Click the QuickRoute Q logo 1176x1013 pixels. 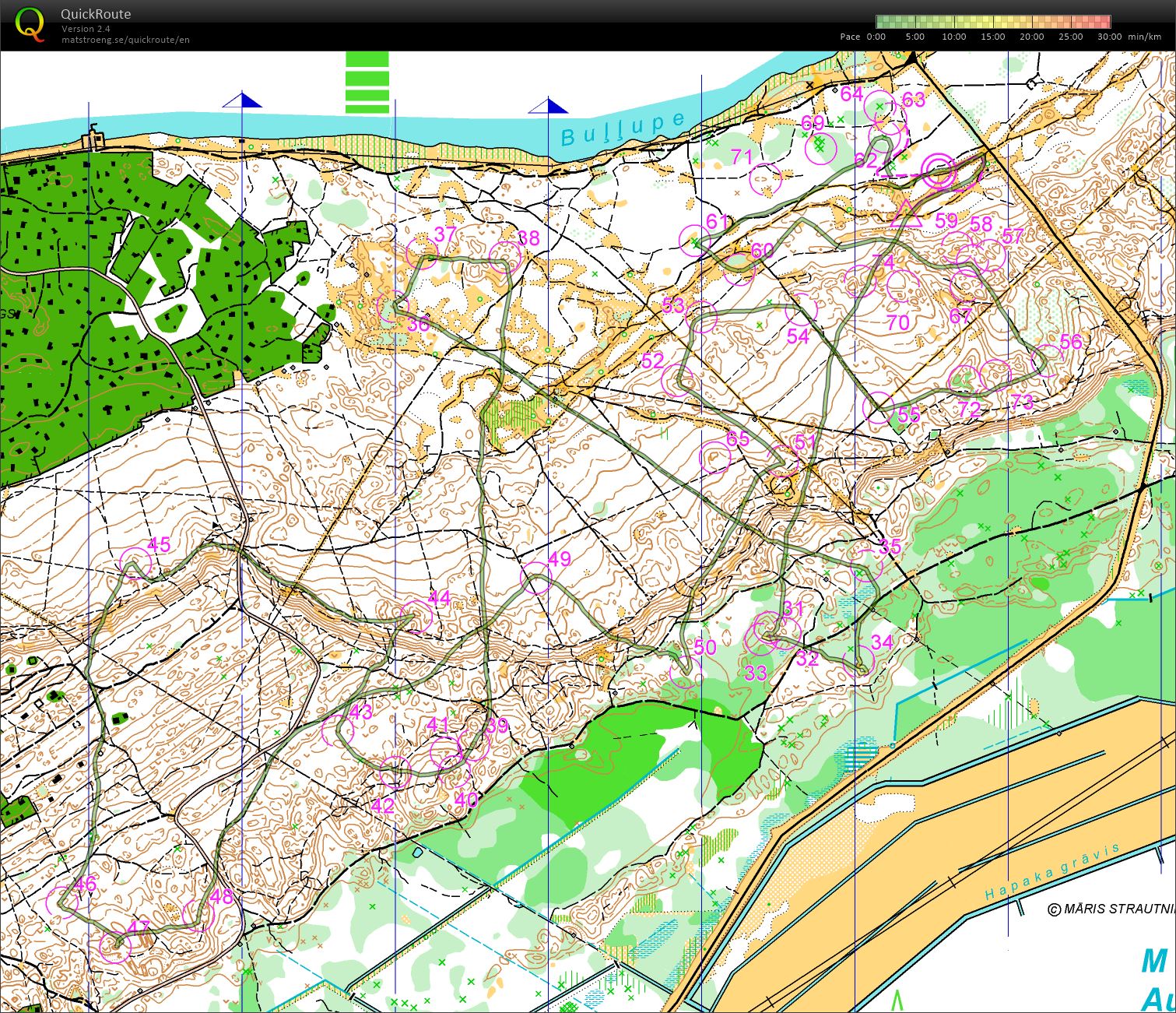pos(30,24)
